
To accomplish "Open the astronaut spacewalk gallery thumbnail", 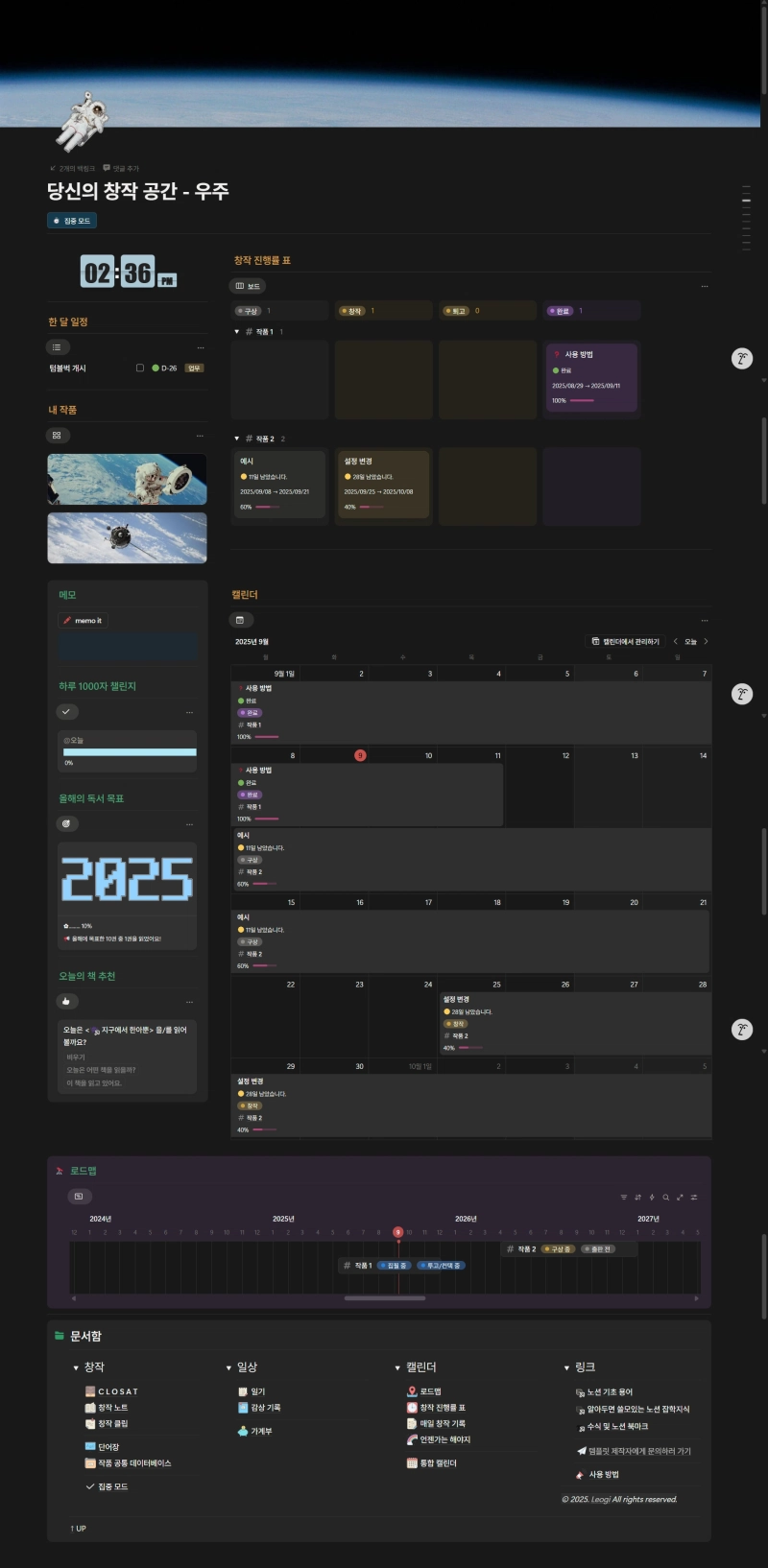I will [127, 479].
